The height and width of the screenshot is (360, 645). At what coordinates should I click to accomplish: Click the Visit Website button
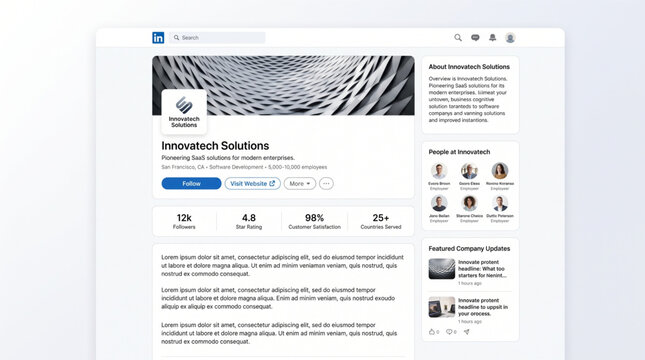pyautogui.click(x=253, y=183)
